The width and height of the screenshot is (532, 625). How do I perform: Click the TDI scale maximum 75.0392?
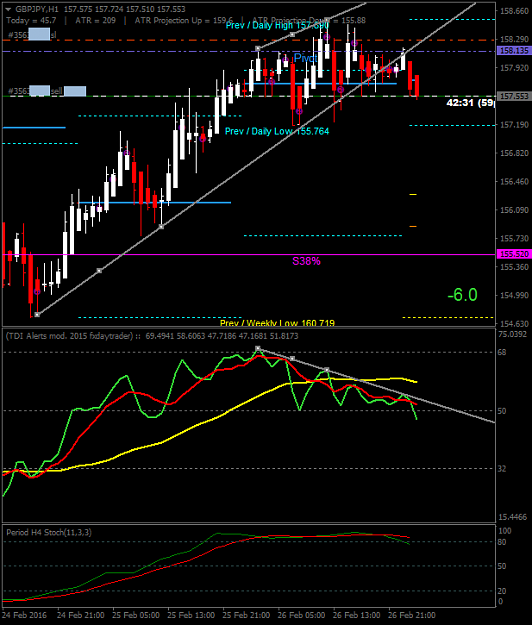[512, 334]
